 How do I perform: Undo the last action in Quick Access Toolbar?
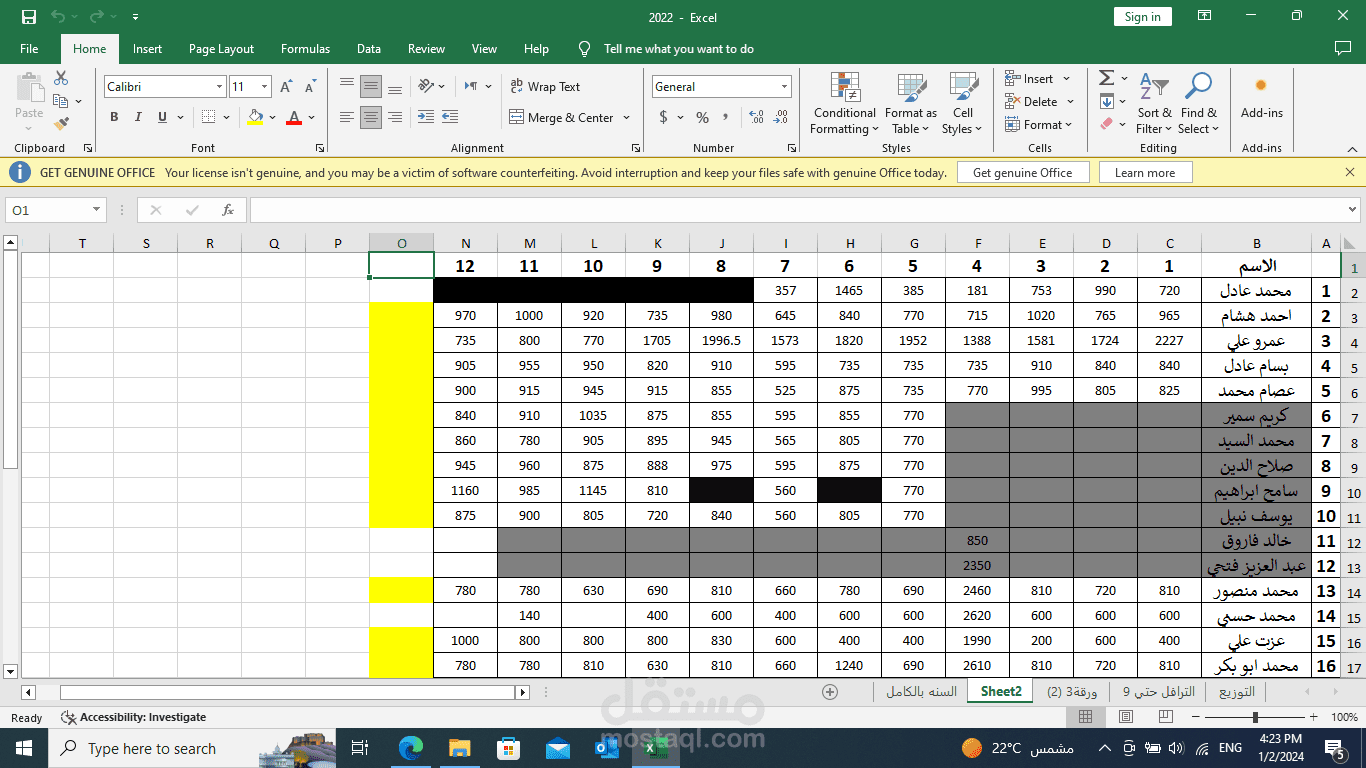click(x=57, y=17)
